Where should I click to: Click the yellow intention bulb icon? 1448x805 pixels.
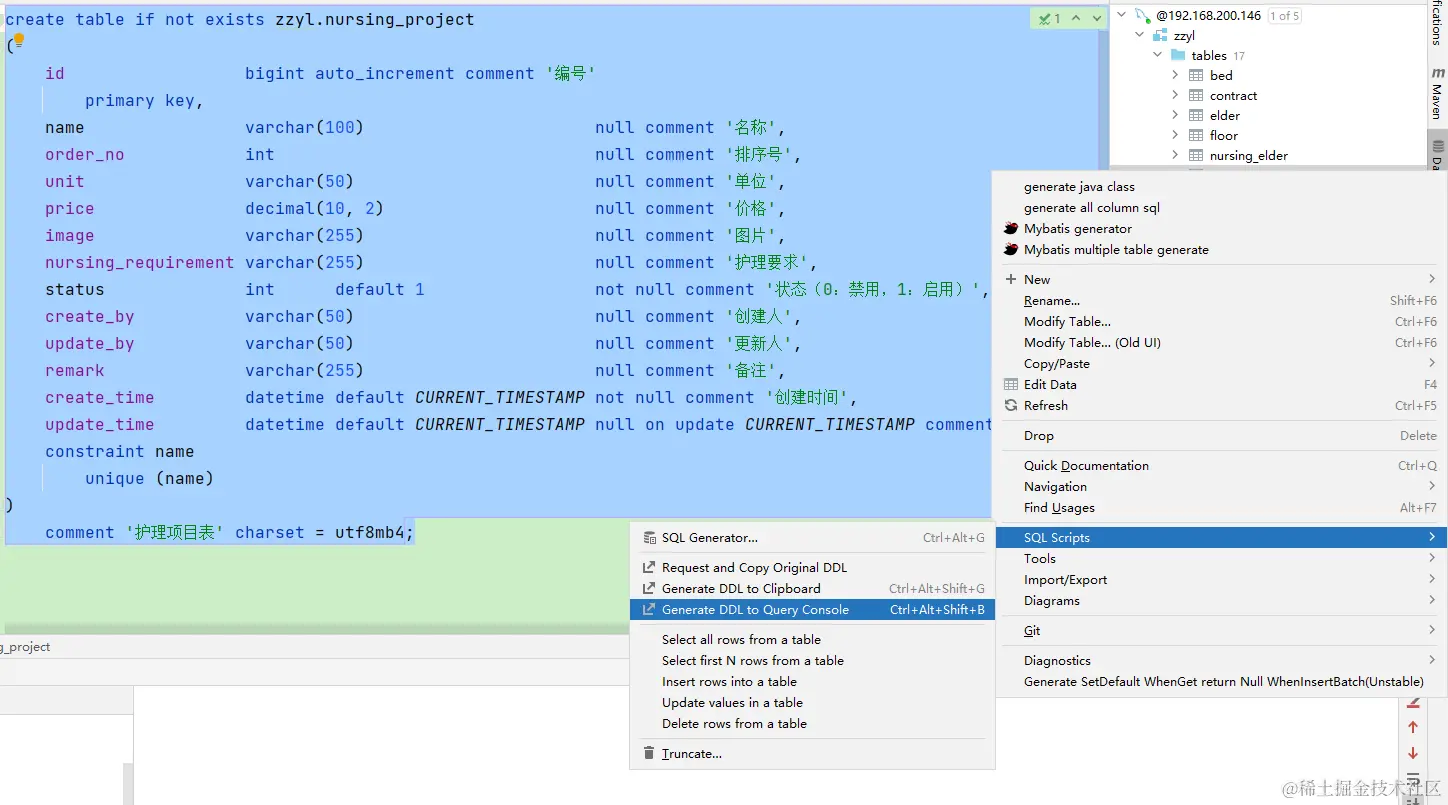[x=17, y=41]
